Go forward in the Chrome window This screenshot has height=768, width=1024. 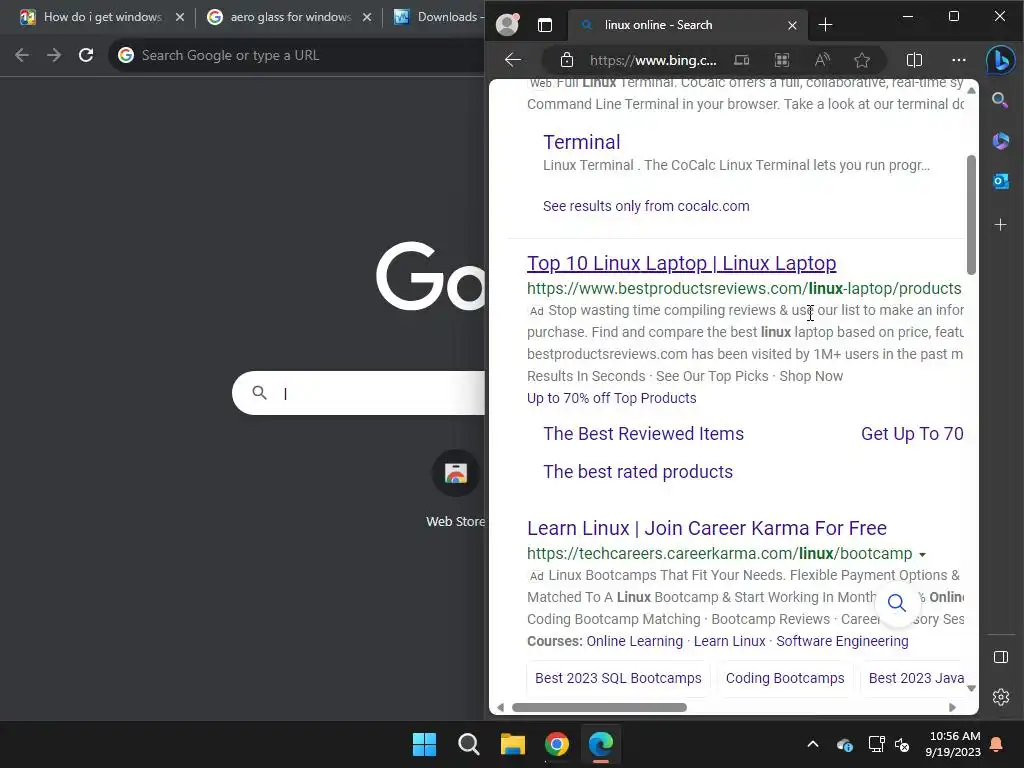tap(54, 56)
